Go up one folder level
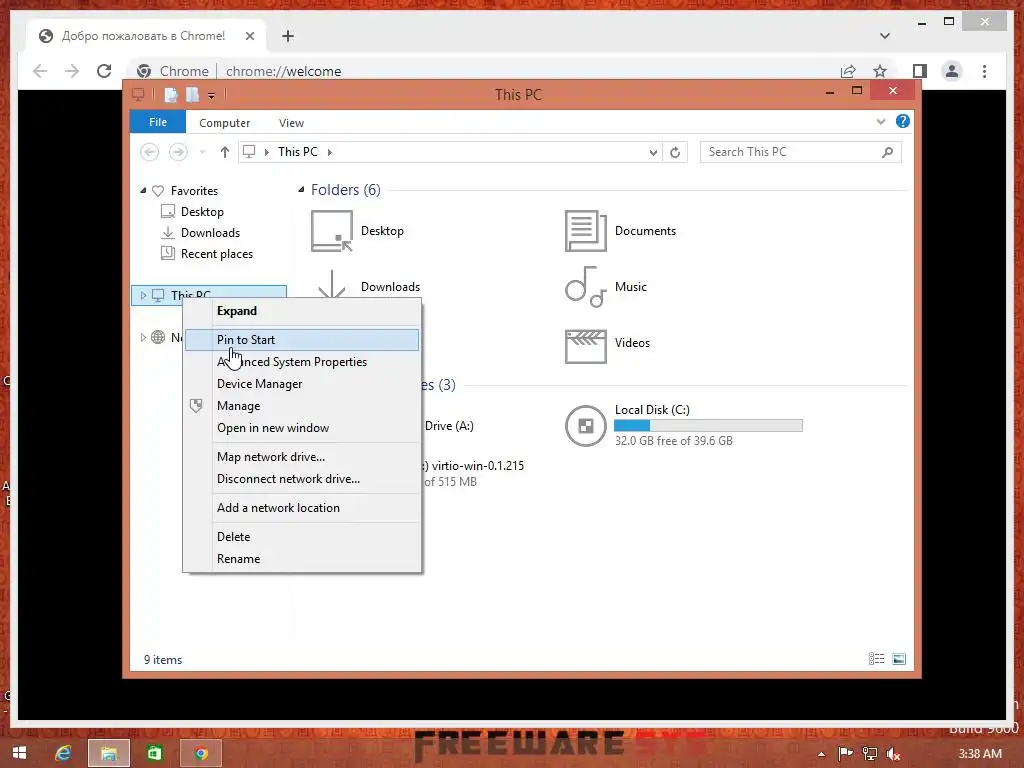Image resolution: width=1024 pixels, height=768 pixels. (225, 152)
